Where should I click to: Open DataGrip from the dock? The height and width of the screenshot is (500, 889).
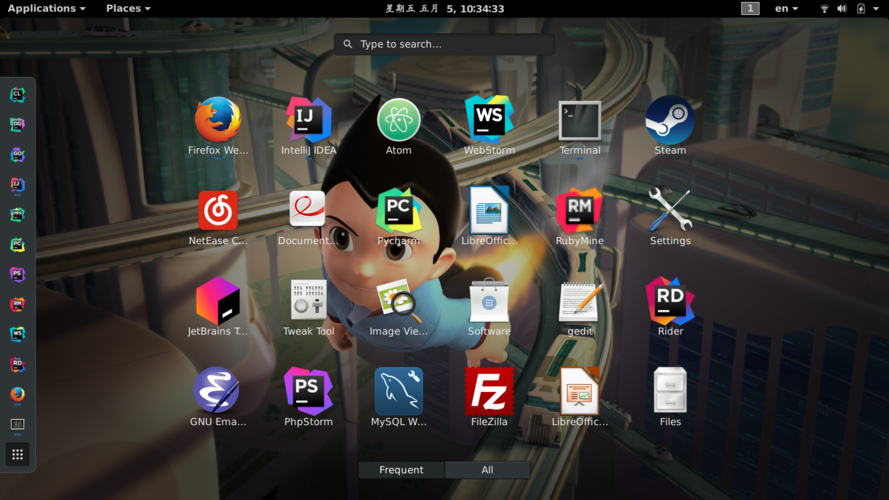click(x=18, y=125)
